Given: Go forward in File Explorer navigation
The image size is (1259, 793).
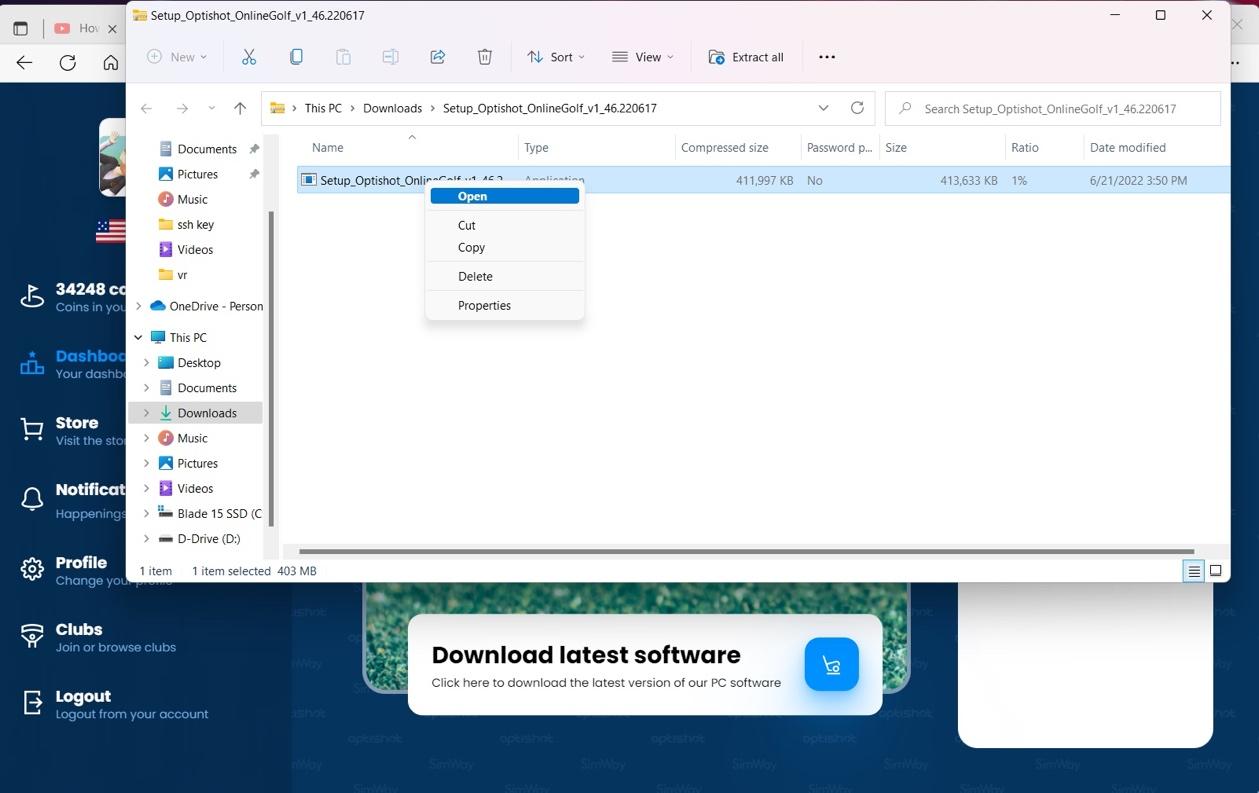Looking at the screenshot, I should [182, 108].
